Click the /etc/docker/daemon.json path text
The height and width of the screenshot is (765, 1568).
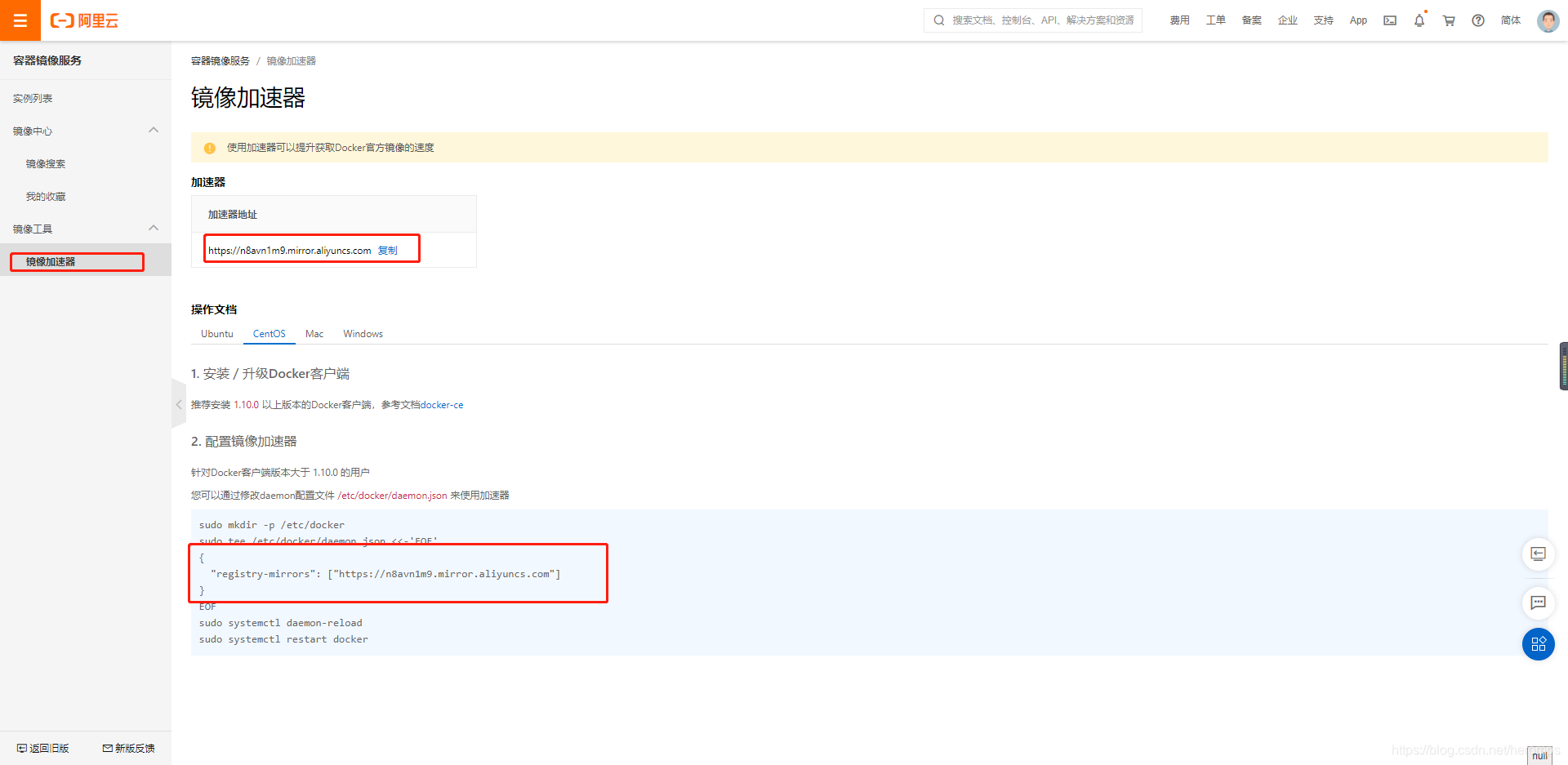[392, 496]
